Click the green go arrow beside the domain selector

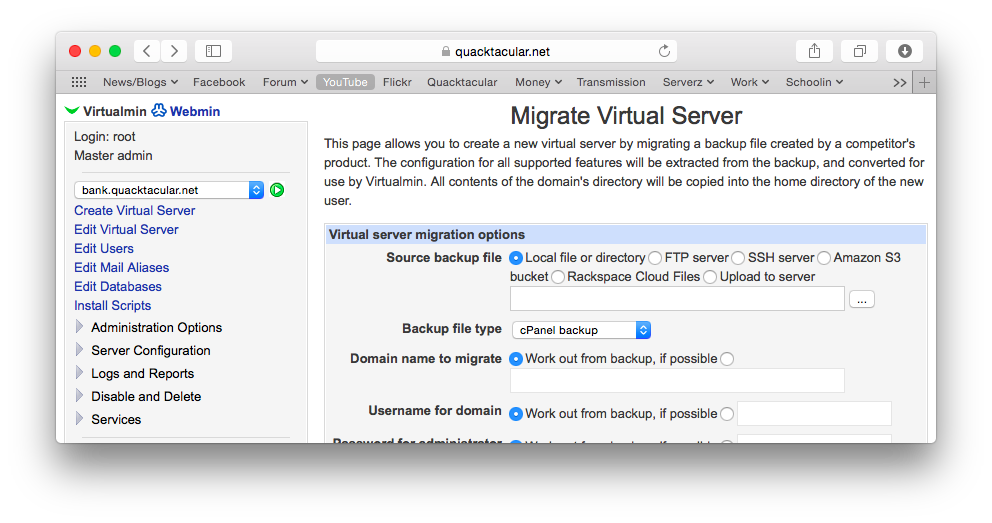(x=277, y=190)
